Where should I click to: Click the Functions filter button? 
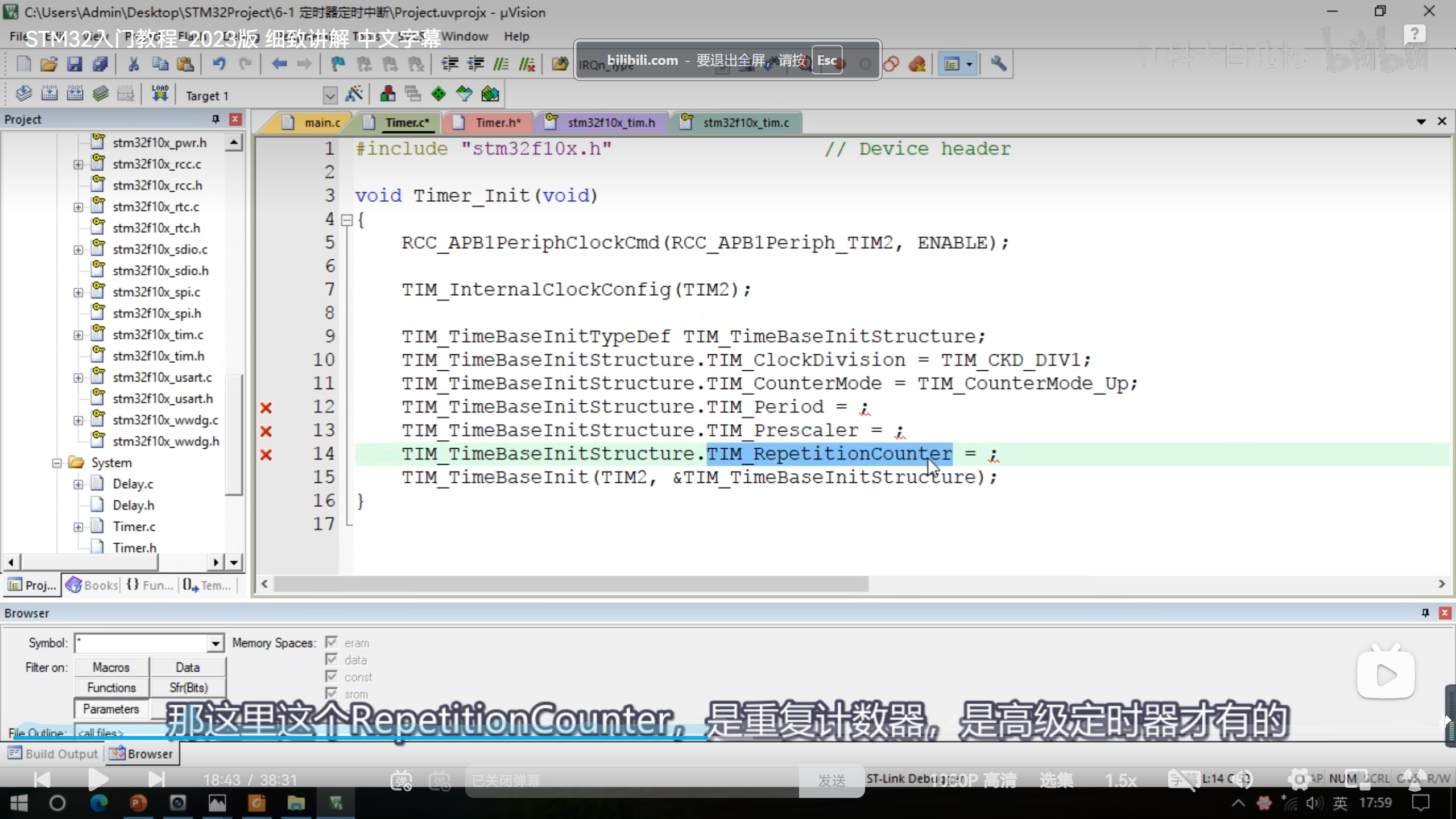click(111, 688)
